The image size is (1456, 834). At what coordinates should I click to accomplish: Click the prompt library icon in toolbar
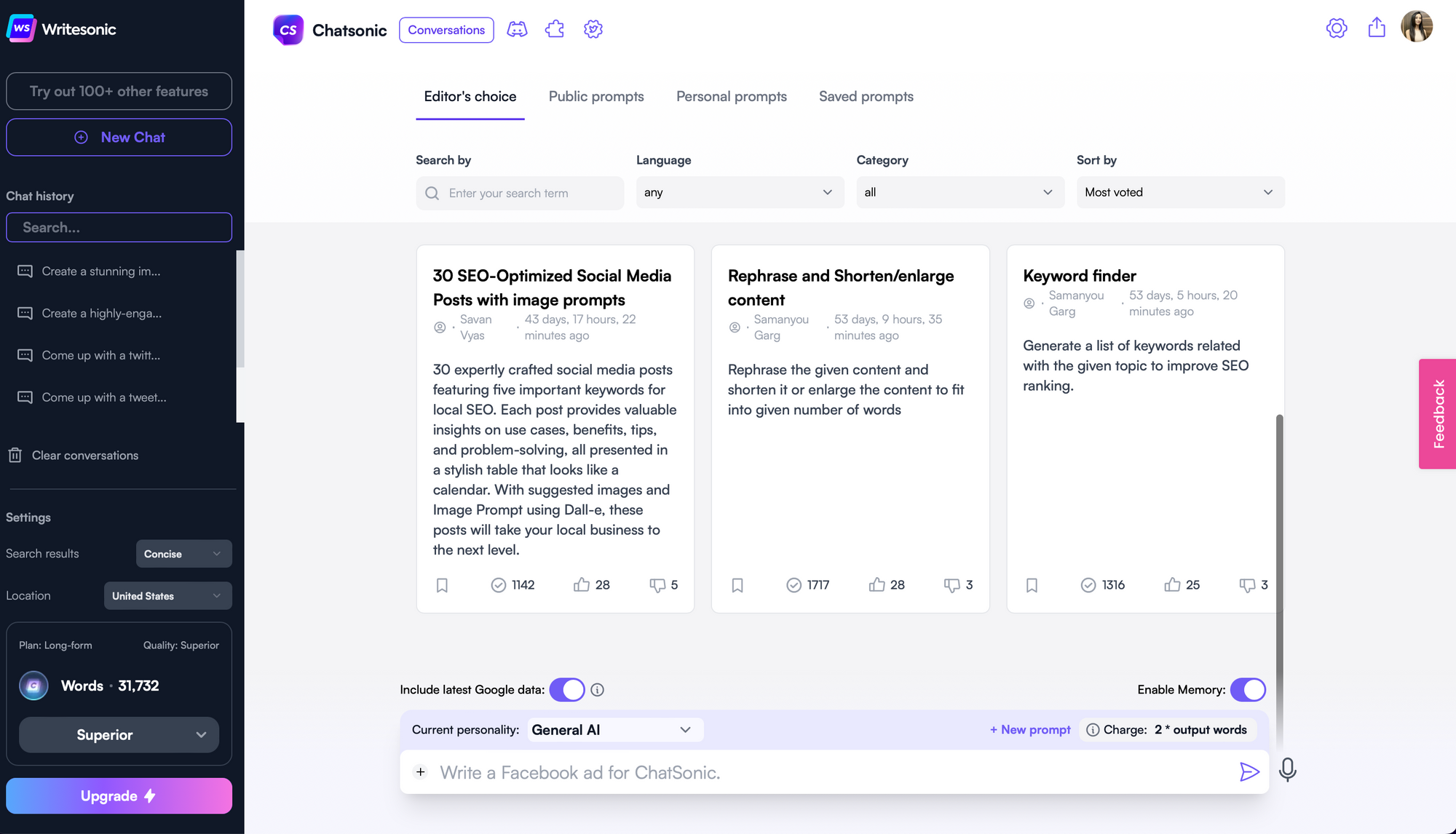point(554,28)
